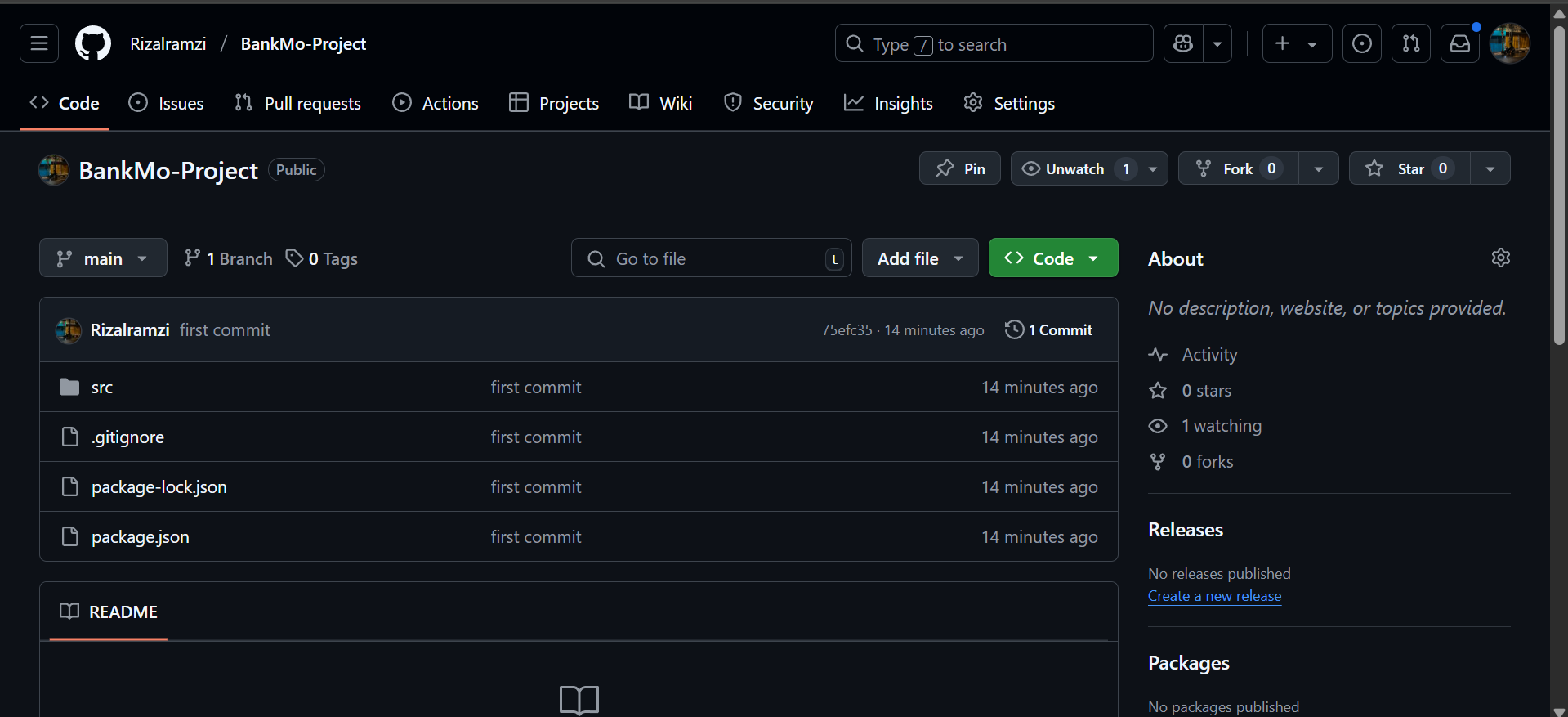The width and height of the screenshot is (1568, 717).
Task: Open the main branch selector
Action: tap(103, 258)
